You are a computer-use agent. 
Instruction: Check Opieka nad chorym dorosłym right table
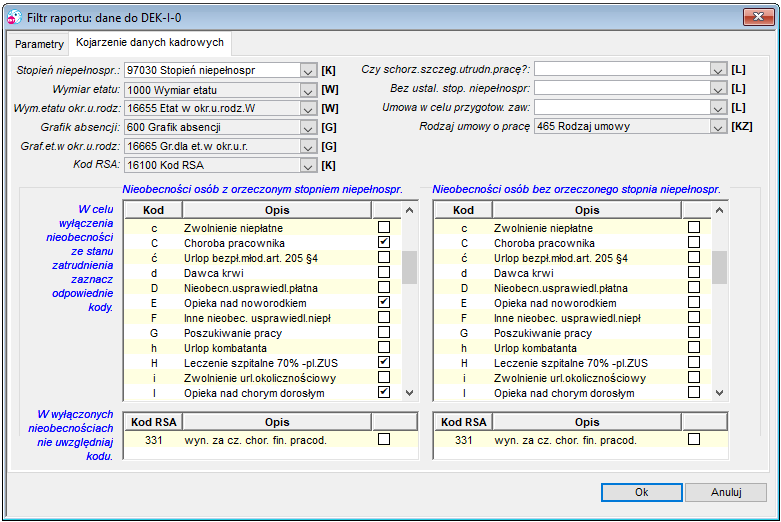(693, 392)
